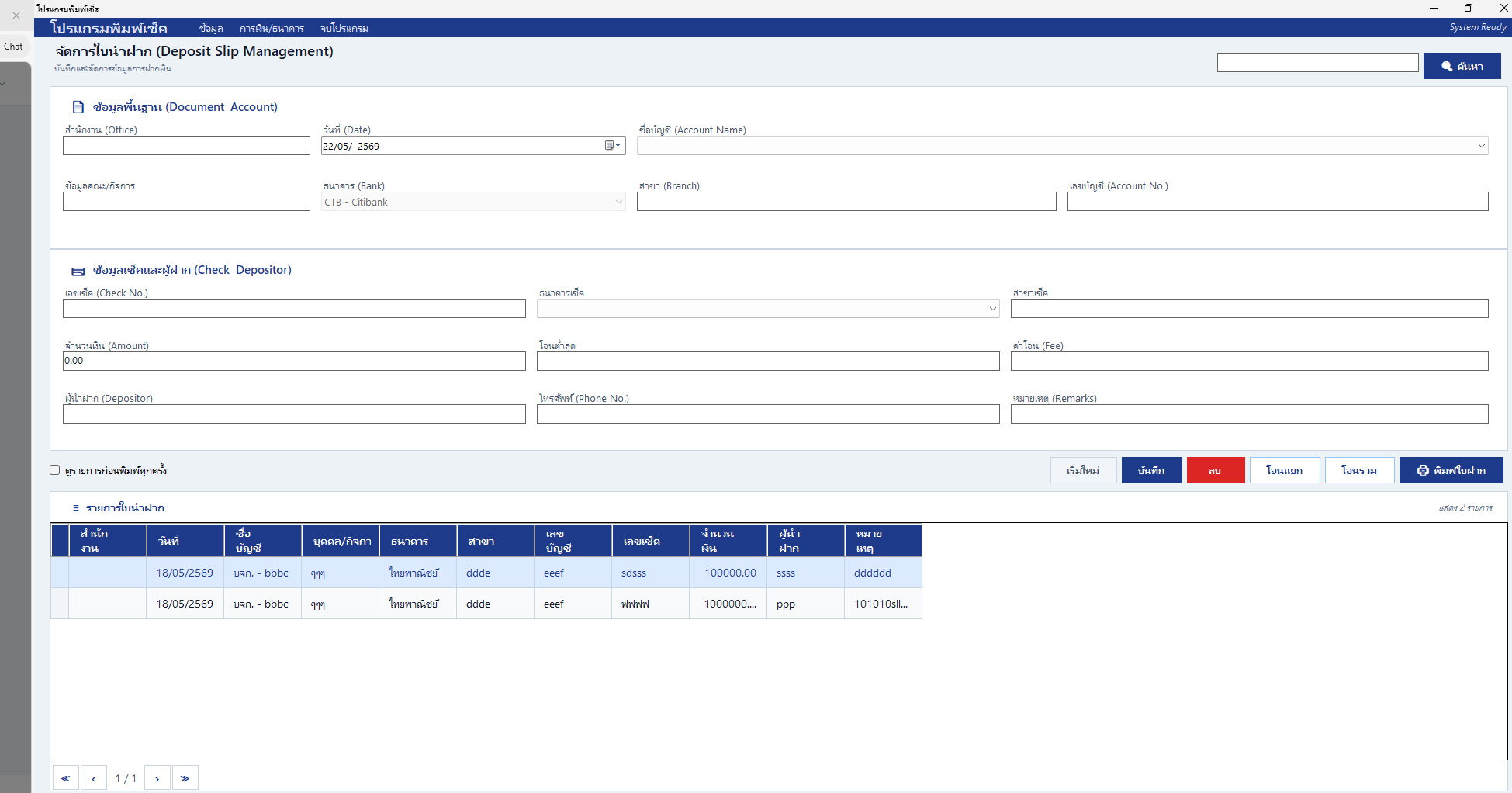Click the printer icon พิมพ์ใบฝาก button
Screen dimensions: 1512x793
coord(1451,470)
